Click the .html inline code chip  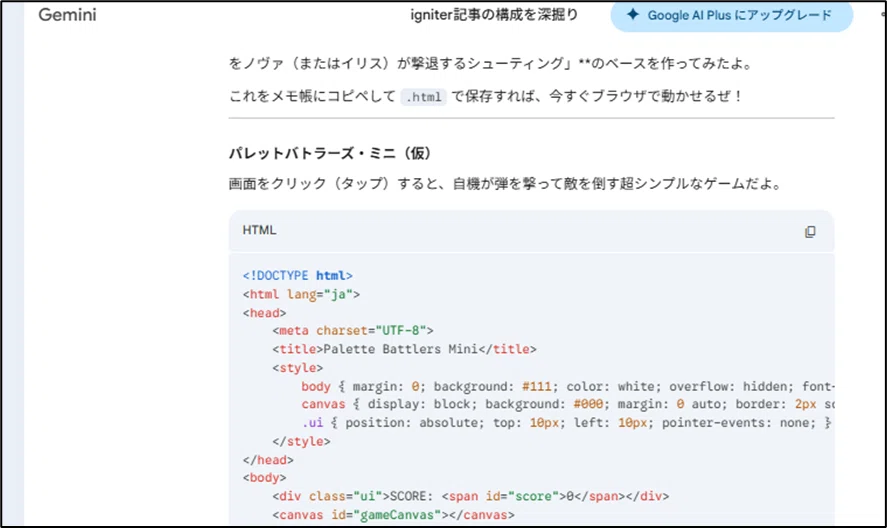(x=423, y=97)
